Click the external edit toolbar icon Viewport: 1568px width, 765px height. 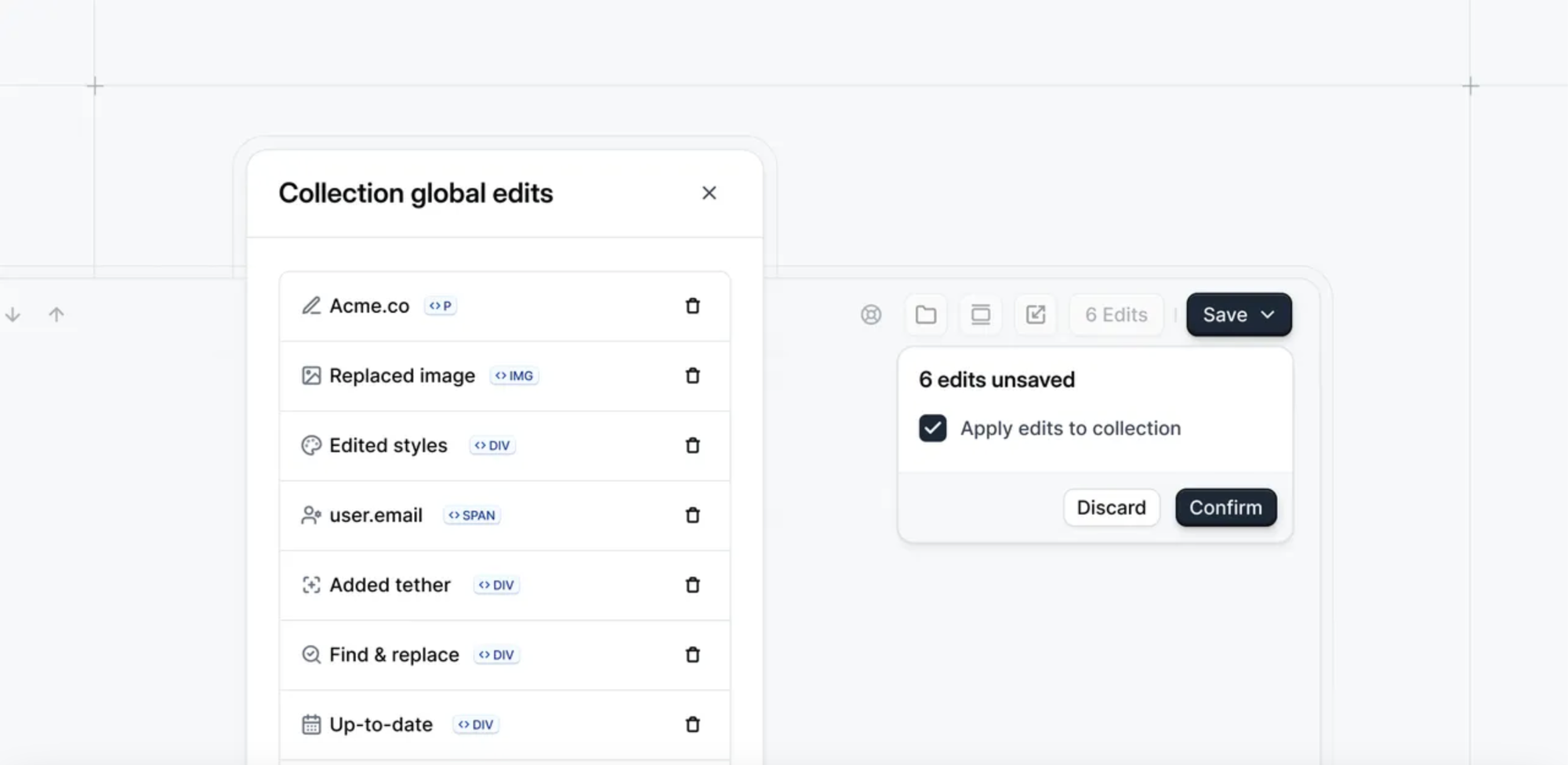click(1036, 314)
